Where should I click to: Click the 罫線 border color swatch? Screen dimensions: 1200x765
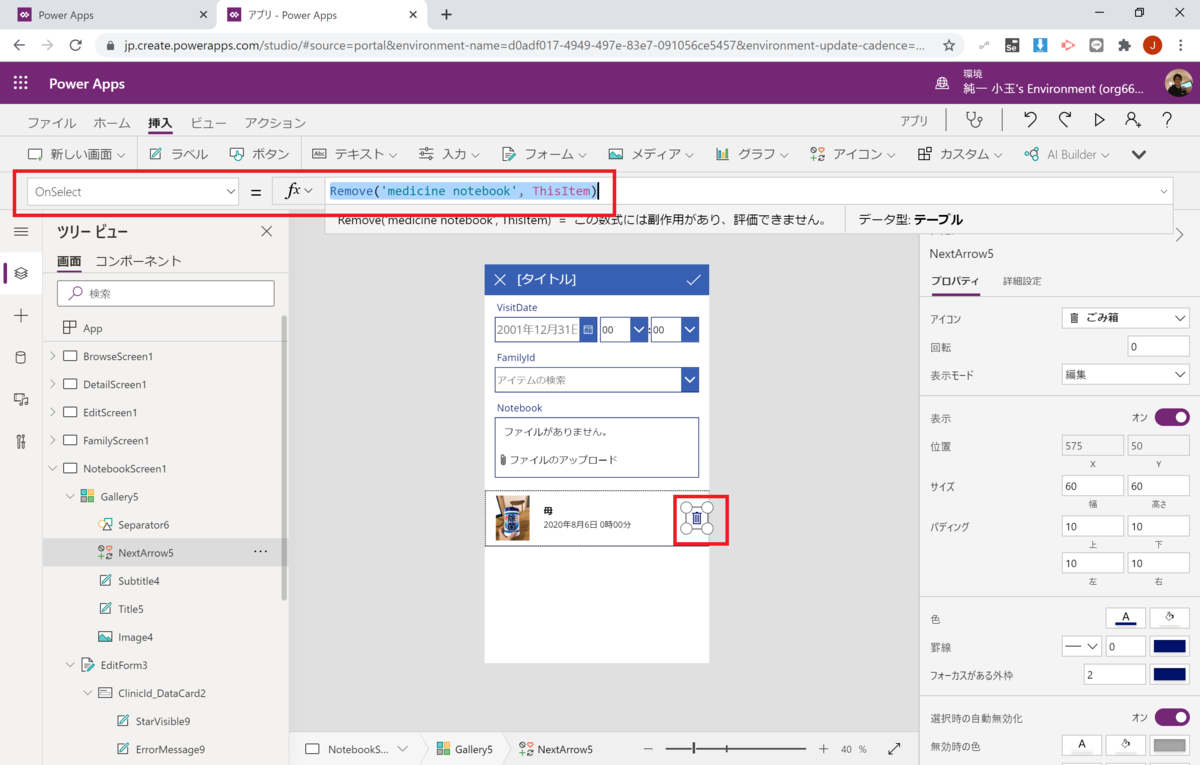tap(1169, 647)
